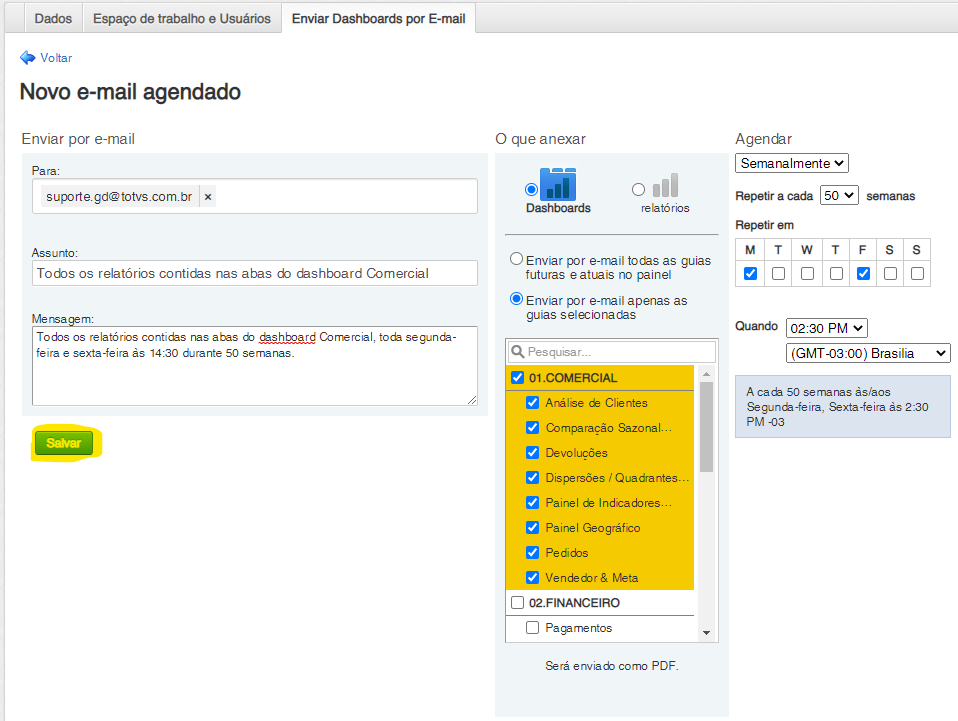Click the gray relatórios chart icon

click(665, 185)
